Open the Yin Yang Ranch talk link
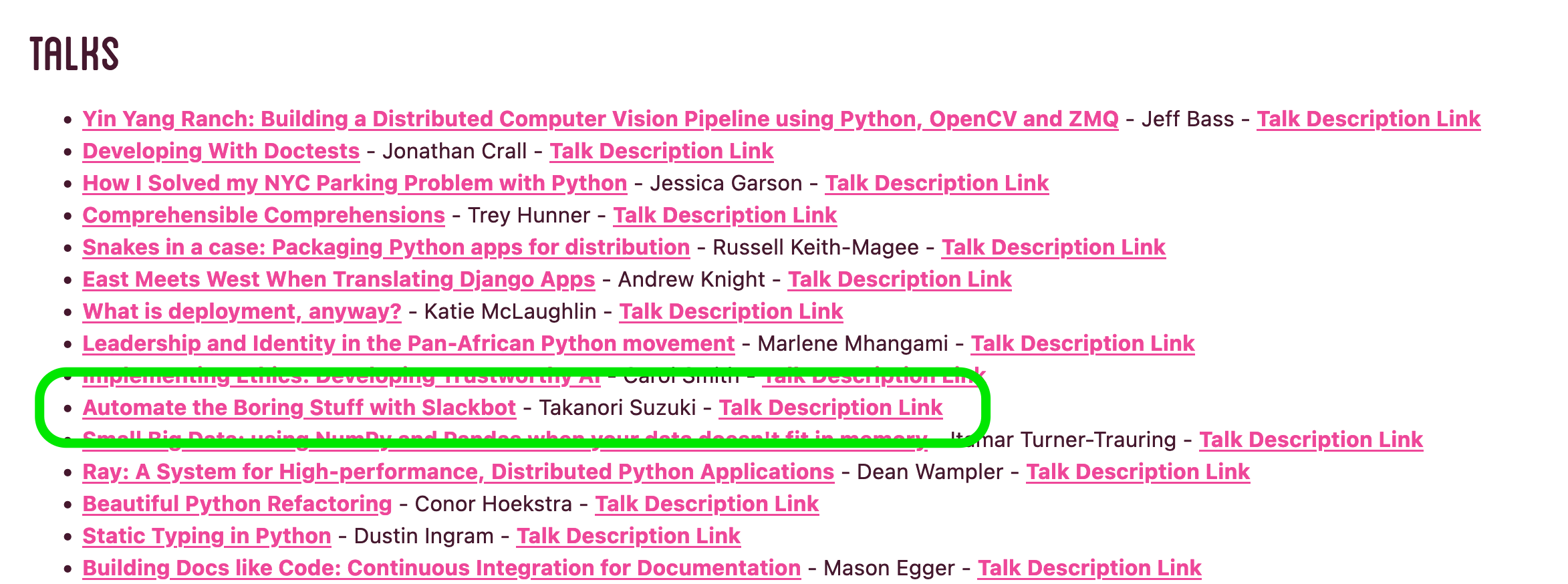 click(x=600, y=119)
